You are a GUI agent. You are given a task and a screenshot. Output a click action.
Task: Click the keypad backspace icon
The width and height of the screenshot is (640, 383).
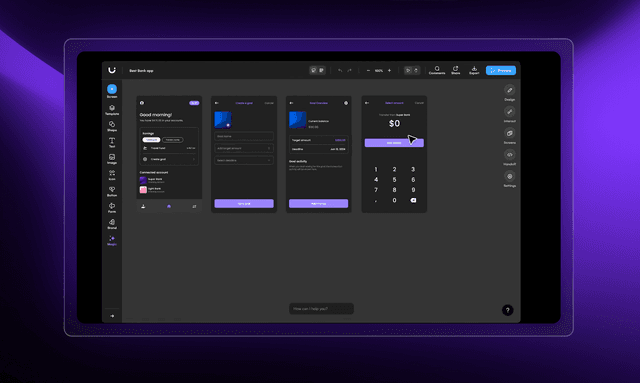pyautogui.click(x=413, y=200)
